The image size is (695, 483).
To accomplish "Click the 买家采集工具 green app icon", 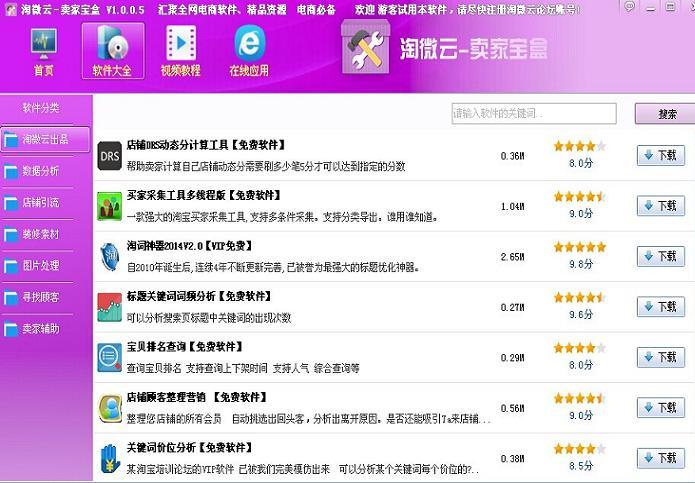I will point(109,206).
